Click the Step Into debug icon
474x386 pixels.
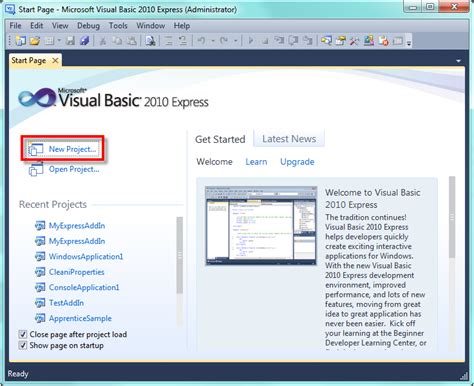tap(279, 41)
